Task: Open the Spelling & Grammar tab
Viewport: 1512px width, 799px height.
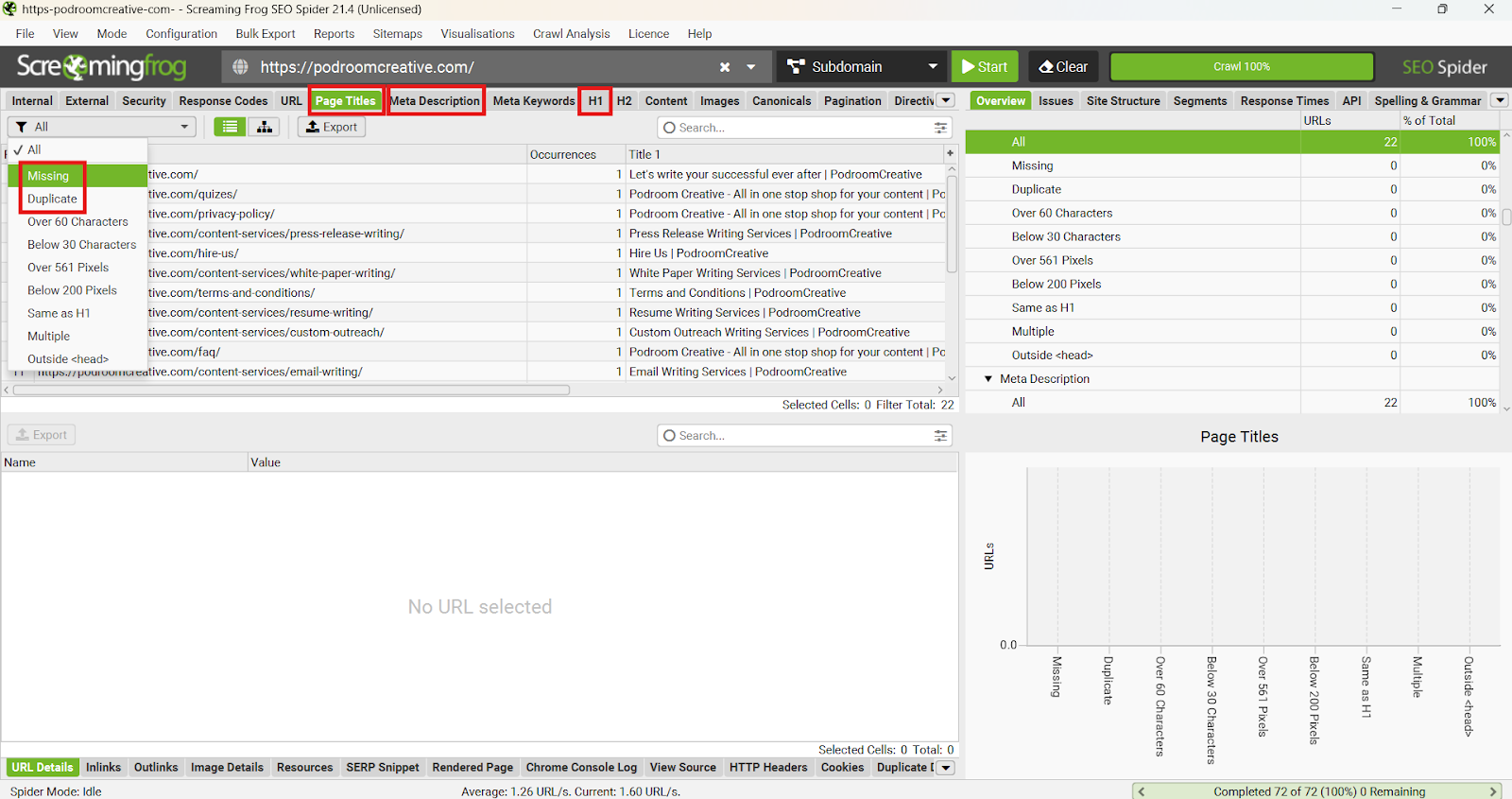Action: tap(1428, 101)
